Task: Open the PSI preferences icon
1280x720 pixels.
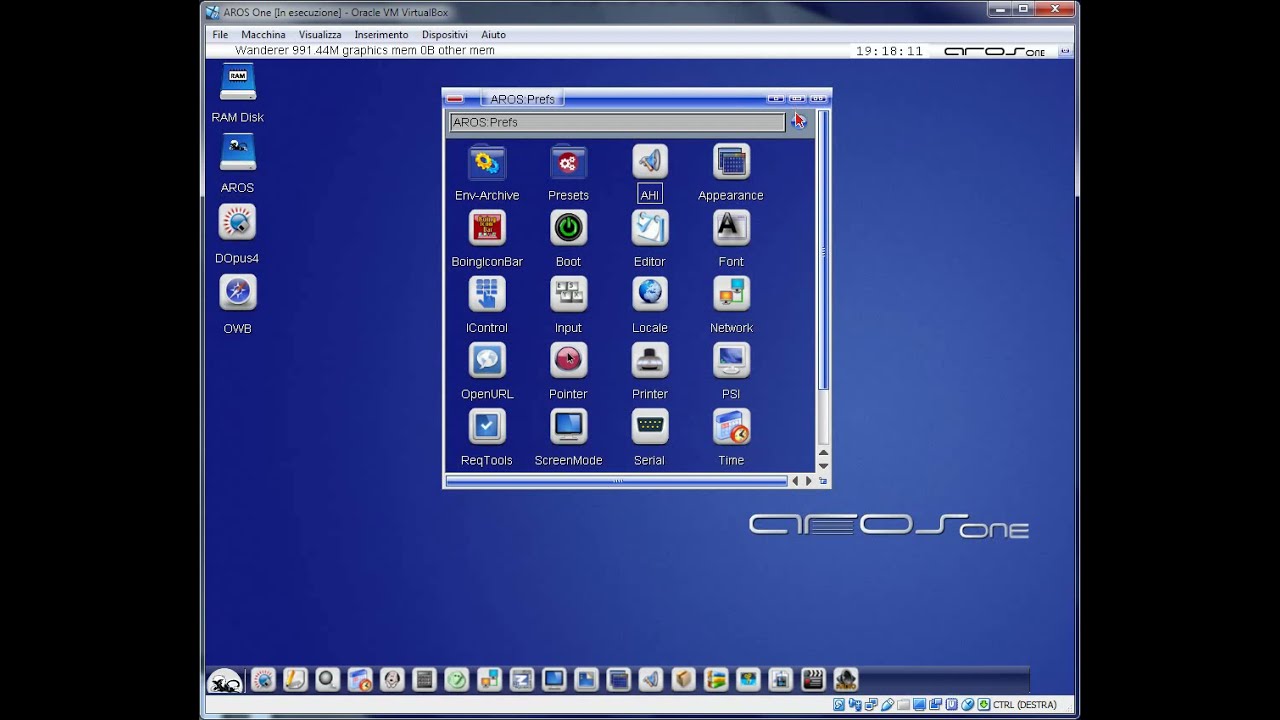Action: [731, 360]
